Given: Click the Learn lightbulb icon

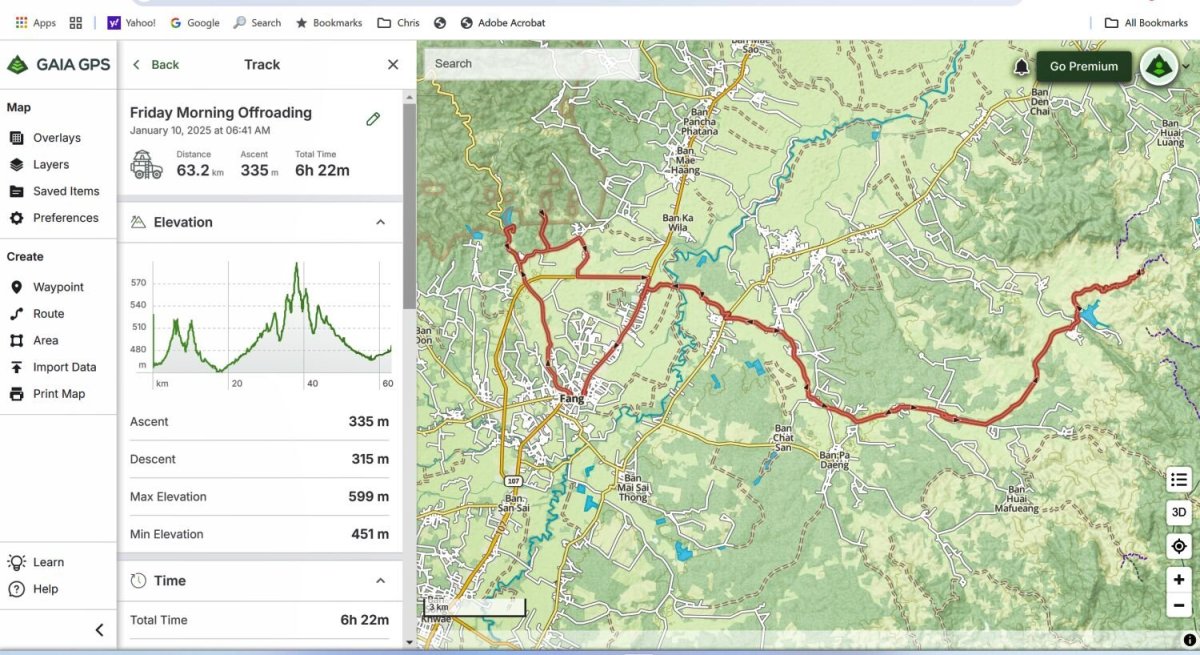Looking at the screenshot, I should tap(16, 562).
